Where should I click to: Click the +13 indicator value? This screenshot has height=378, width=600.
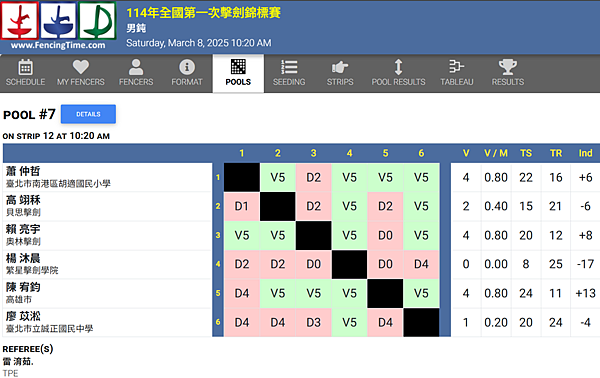[585, 293]
